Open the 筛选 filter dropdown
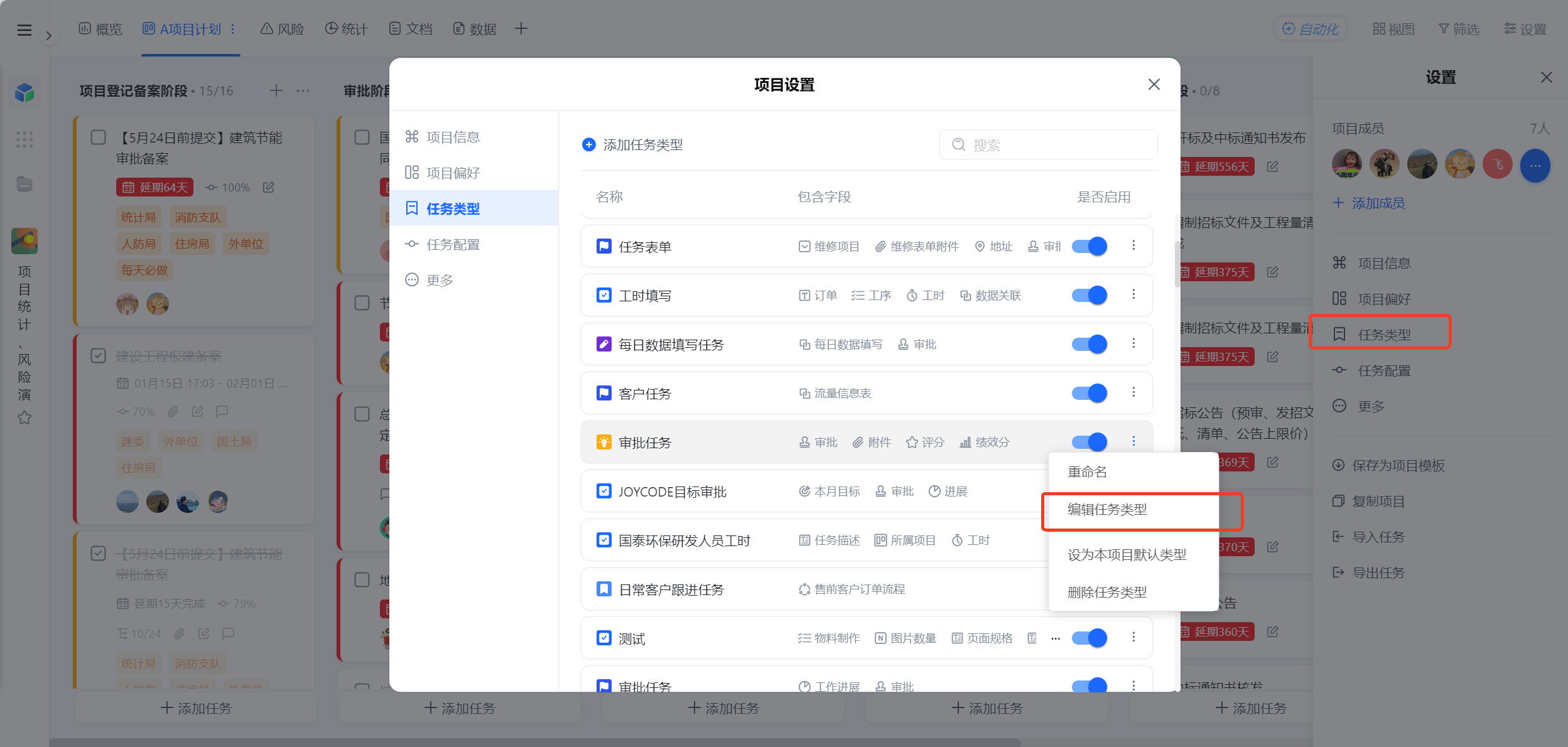Viewport: 1568px width, 747px height. tap(1459, 29)
